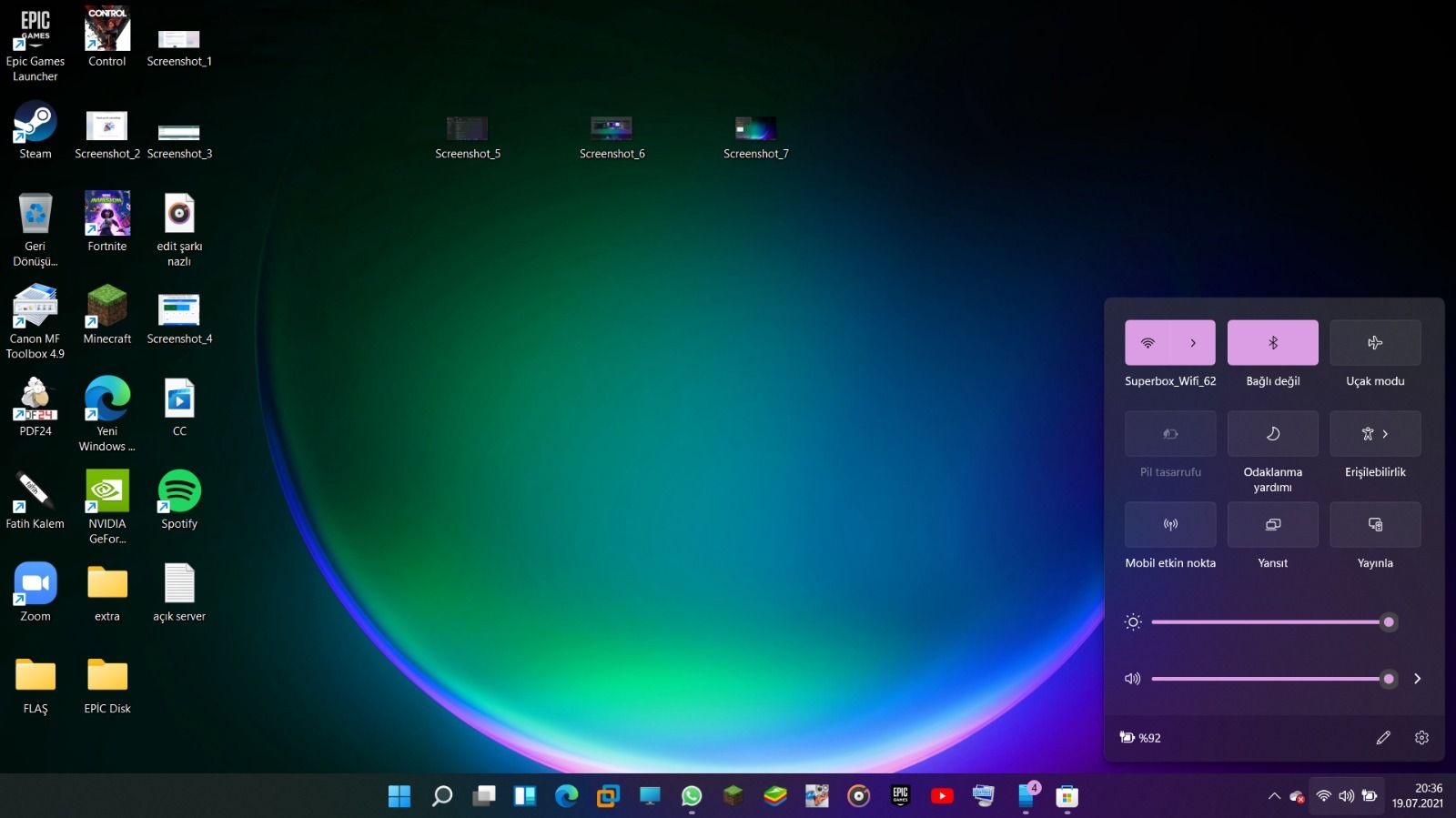Screen dimensions: 1456x818
Task: Open the PDF24 desktop shortcut
Action: click(x=35, y=407)
